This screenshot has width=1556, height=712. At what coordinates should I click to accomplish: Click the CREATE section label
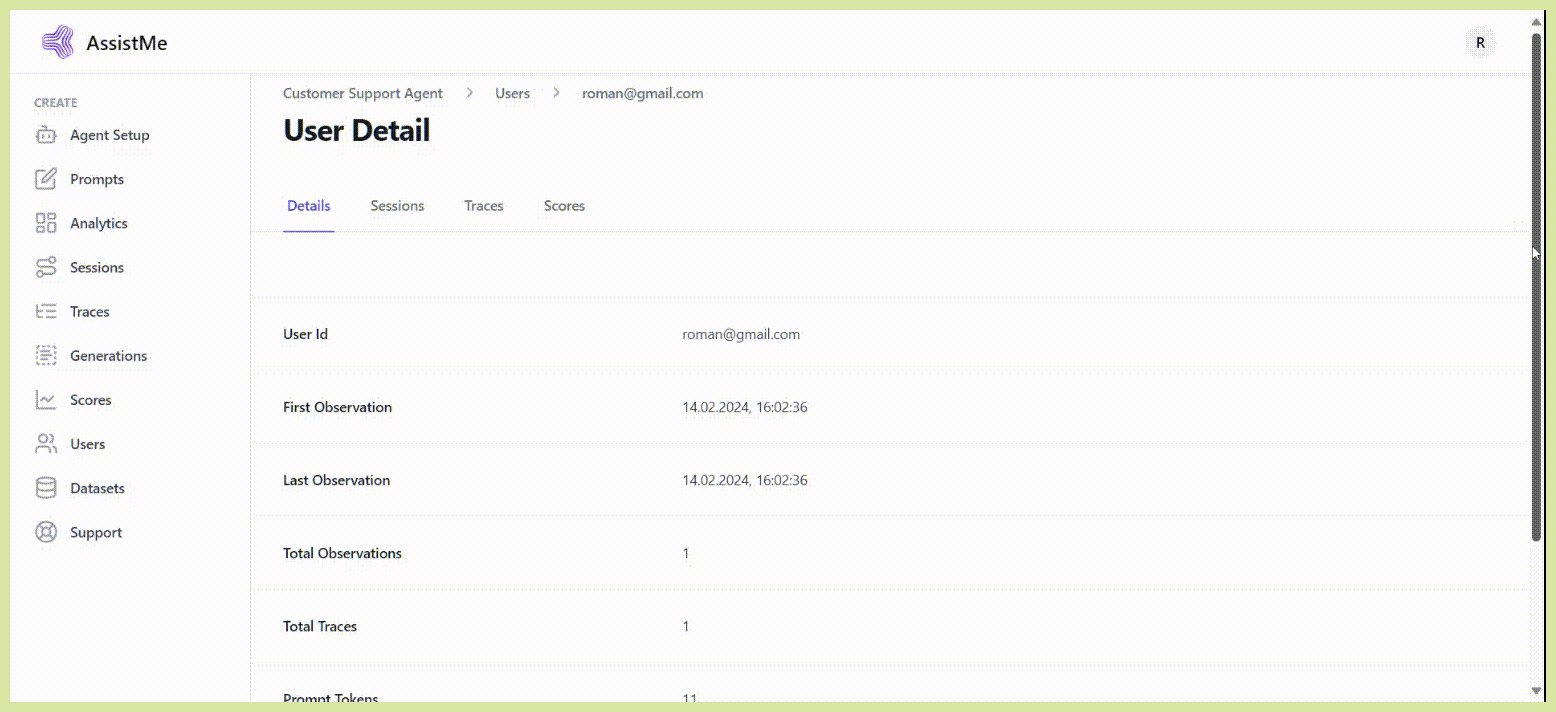point(56,103)
